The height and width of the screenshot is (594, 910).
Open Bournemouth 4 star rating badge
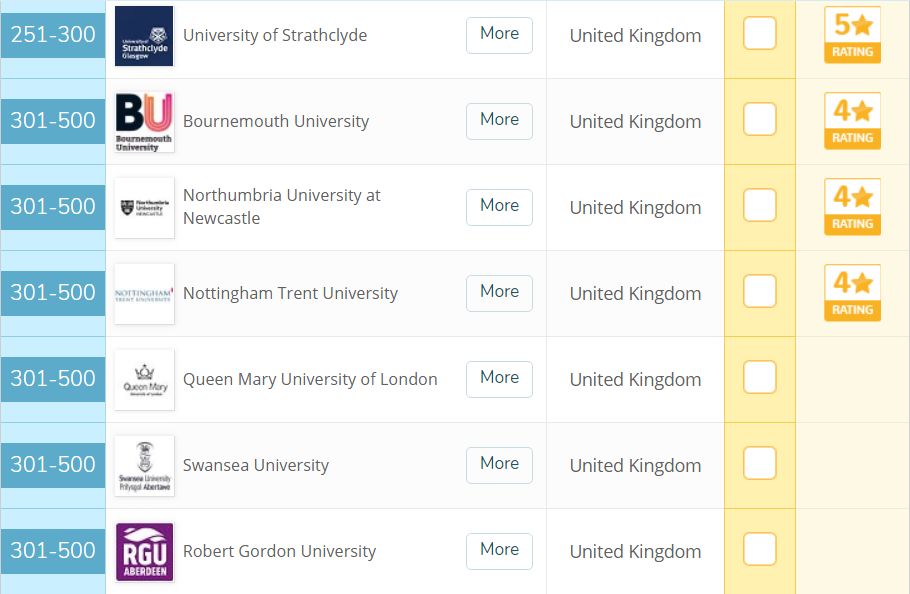pyautogui.click(x=852, y=121)
